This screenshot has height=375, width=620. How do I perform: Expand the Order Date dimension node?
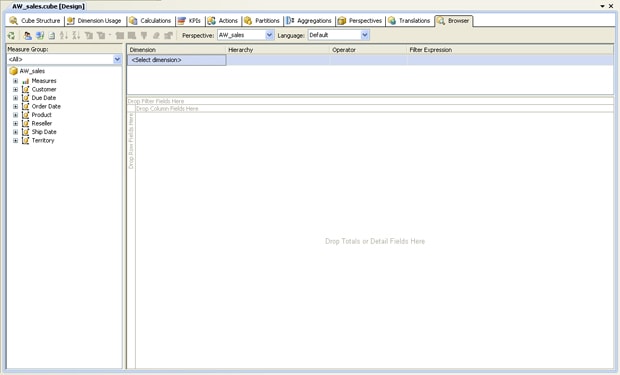click(15, 106)
